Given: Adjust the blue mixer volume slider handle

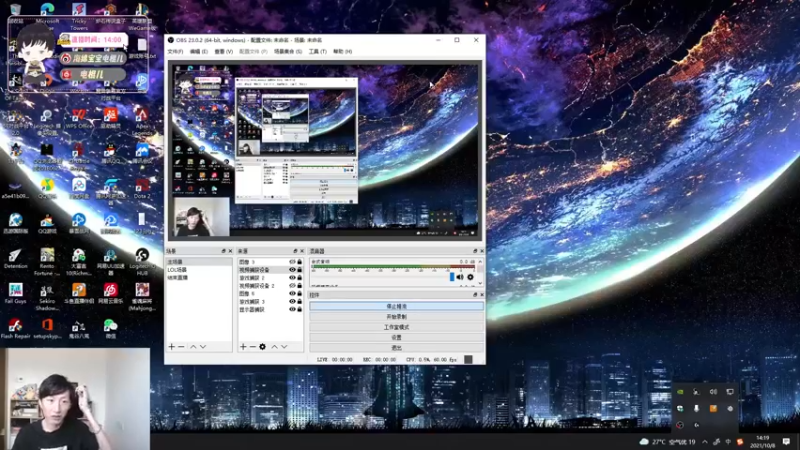Looking at the screenshot, I should pyautogui.click(x=452, y=277).
